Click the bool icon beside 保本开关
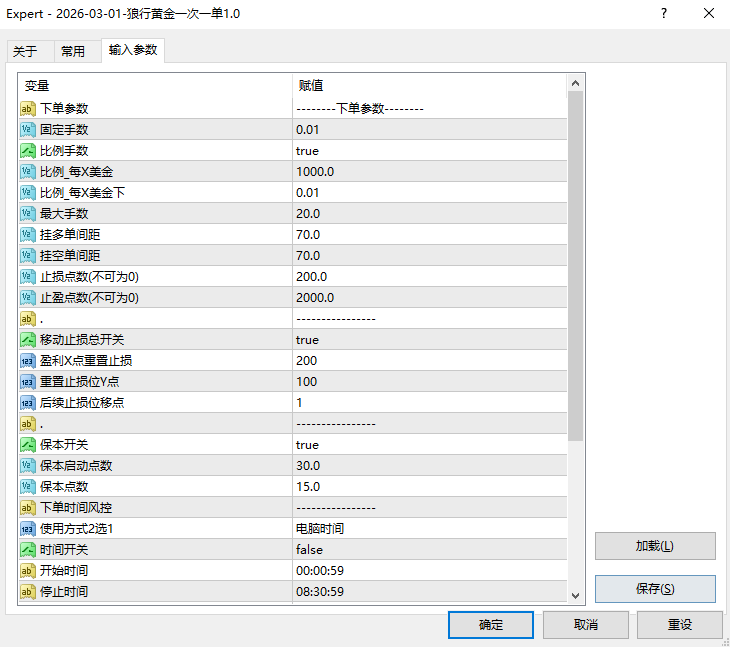The width and height of the screenshot is (730, 647). pos(27,445)
